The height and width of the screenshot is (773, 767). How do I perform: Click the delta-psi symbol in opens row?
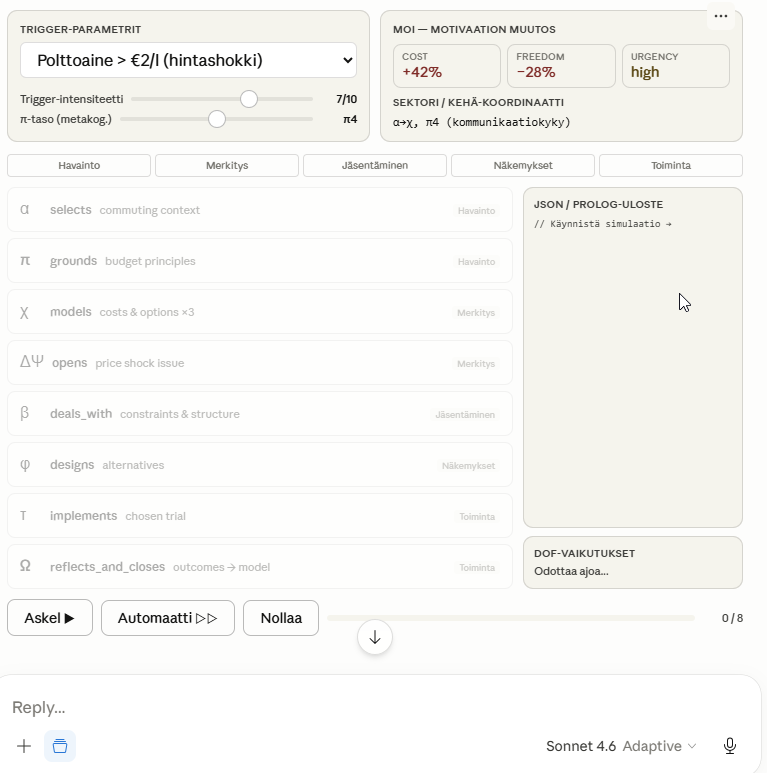32,363
